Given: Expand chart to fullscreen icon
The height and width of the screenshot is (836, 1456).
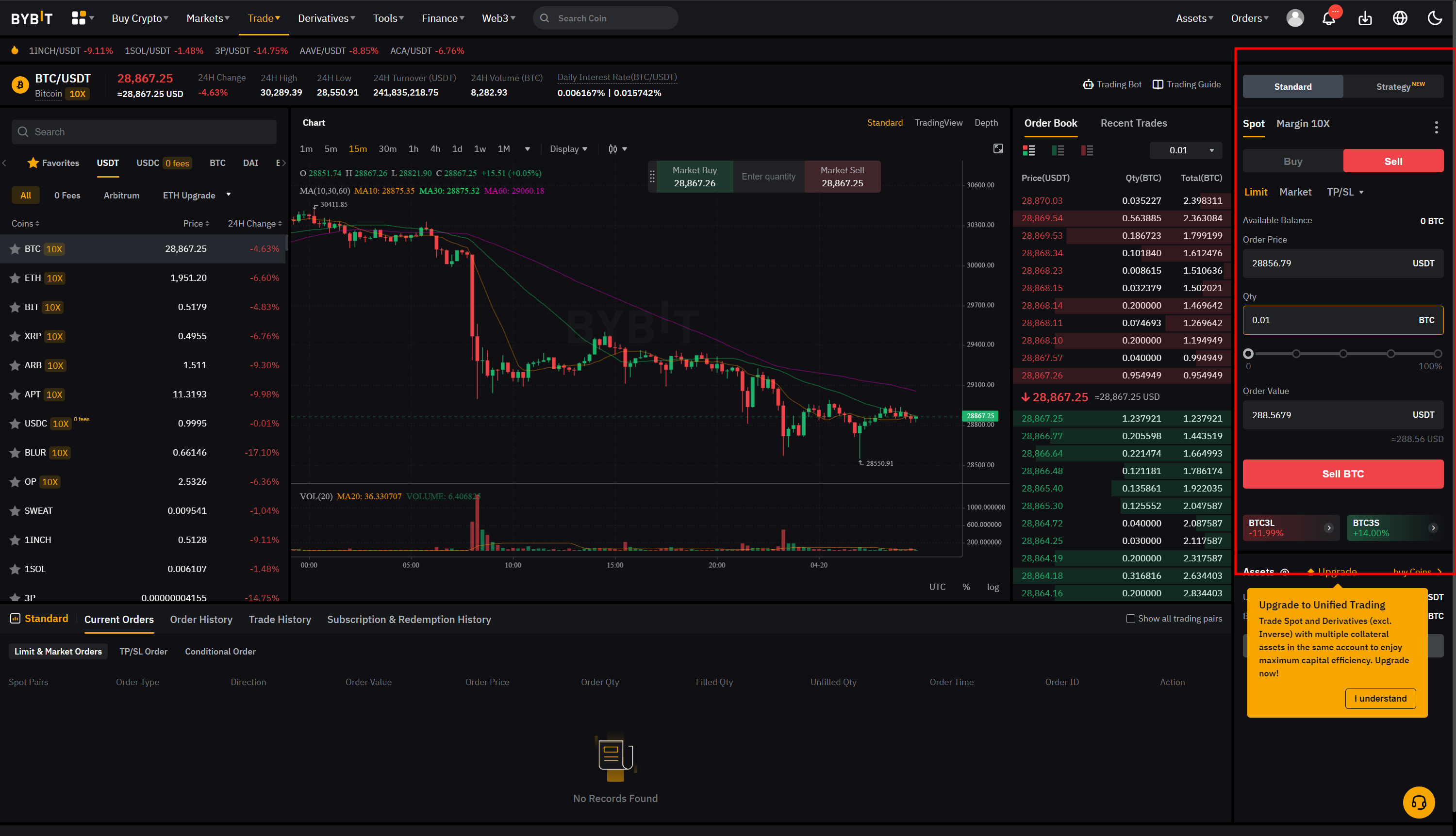Looking at the screenshot, I should [998, 148].
